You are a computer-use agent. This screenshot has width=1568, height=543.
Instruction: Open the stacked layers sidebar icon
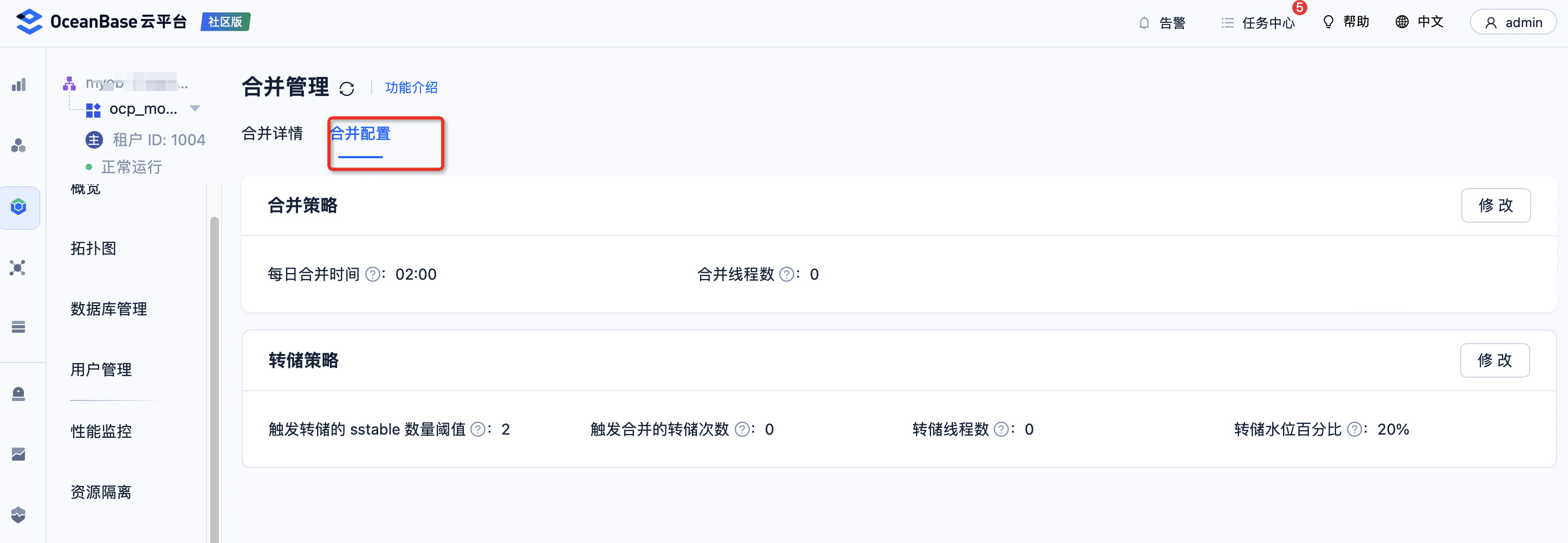pyautogui.click(x=19, y=327)
